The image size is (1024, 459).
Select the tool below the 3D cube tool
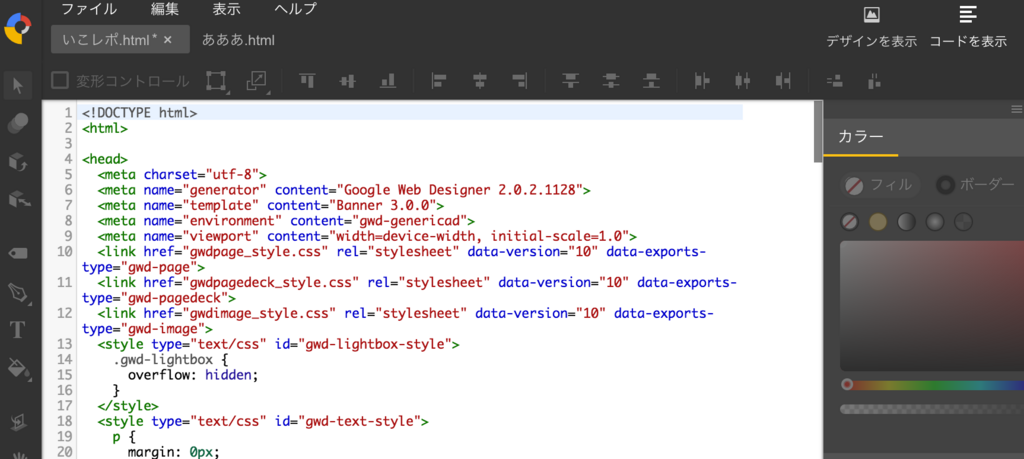19,200
